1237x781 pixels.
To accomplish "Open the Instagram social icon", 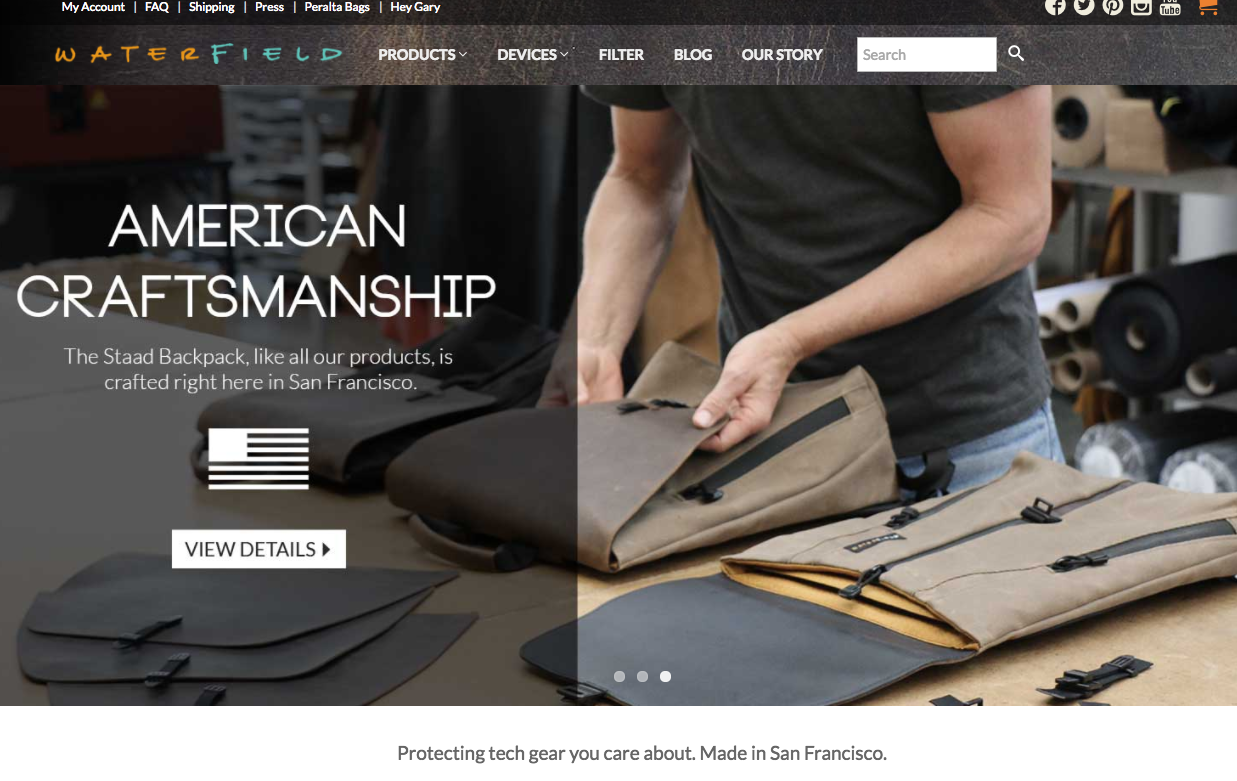I will (x=1141, y=6).
